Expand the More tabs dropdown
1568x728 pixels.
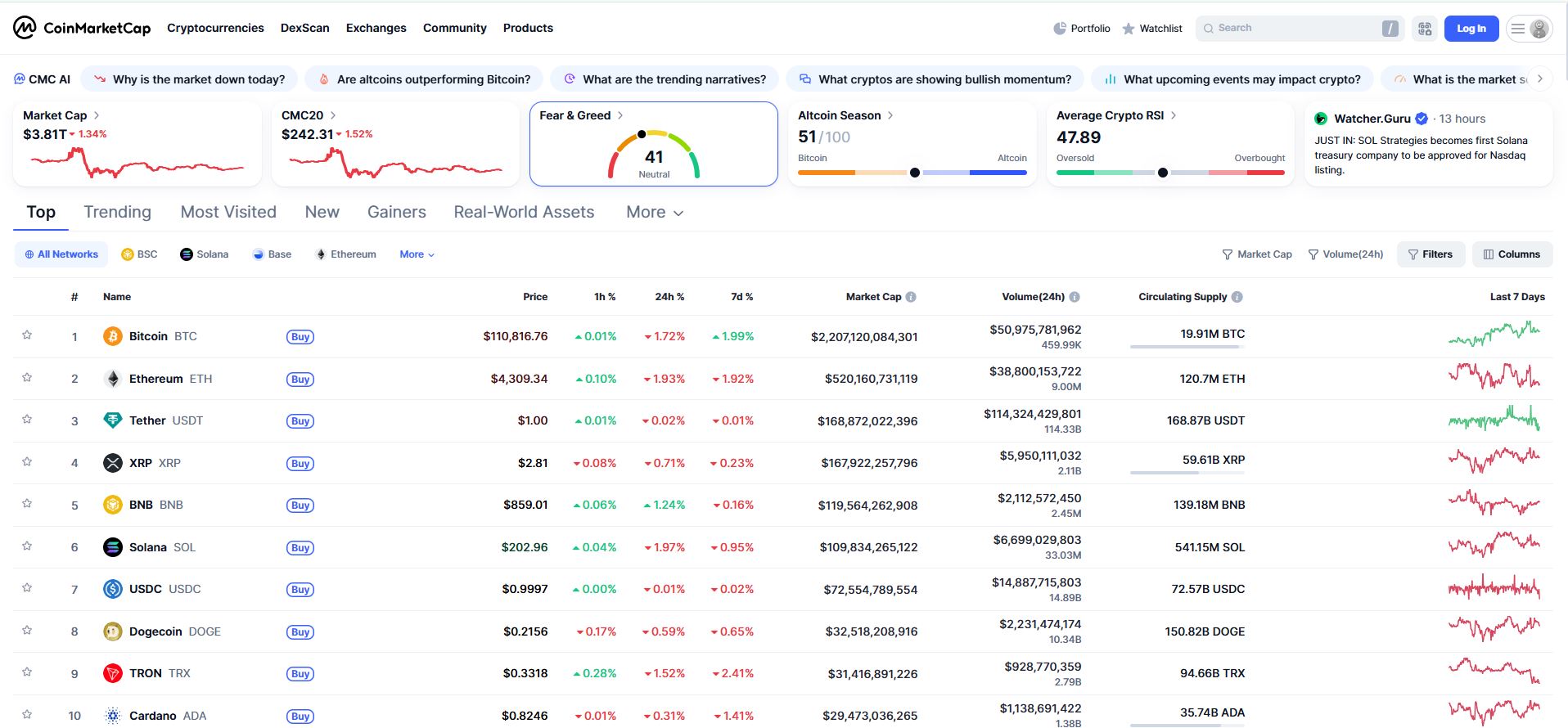655,213
